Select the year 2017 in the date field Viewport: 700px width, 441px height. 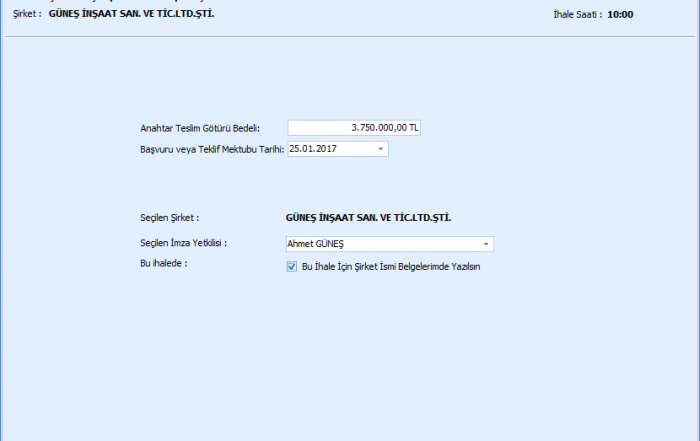click(326, 149)
